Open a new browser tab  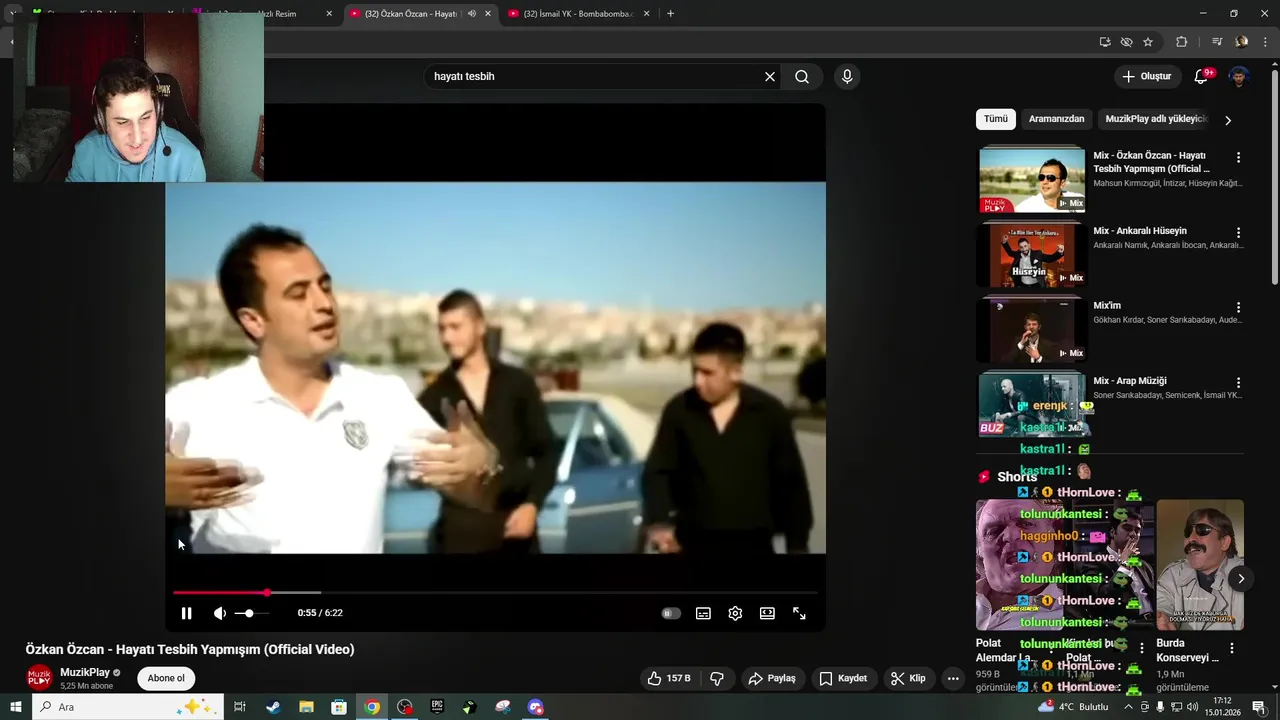pyautogui.click(x=670, y=14)
